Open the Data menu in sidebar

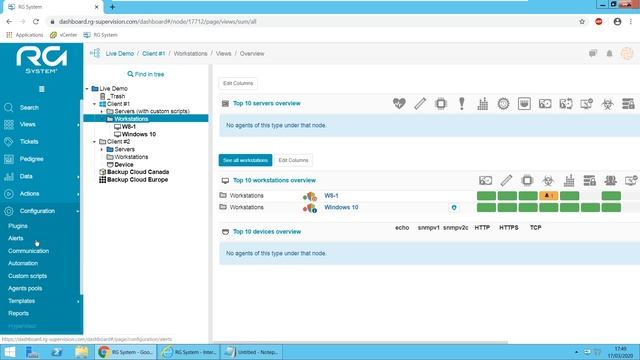pos(26,176)
